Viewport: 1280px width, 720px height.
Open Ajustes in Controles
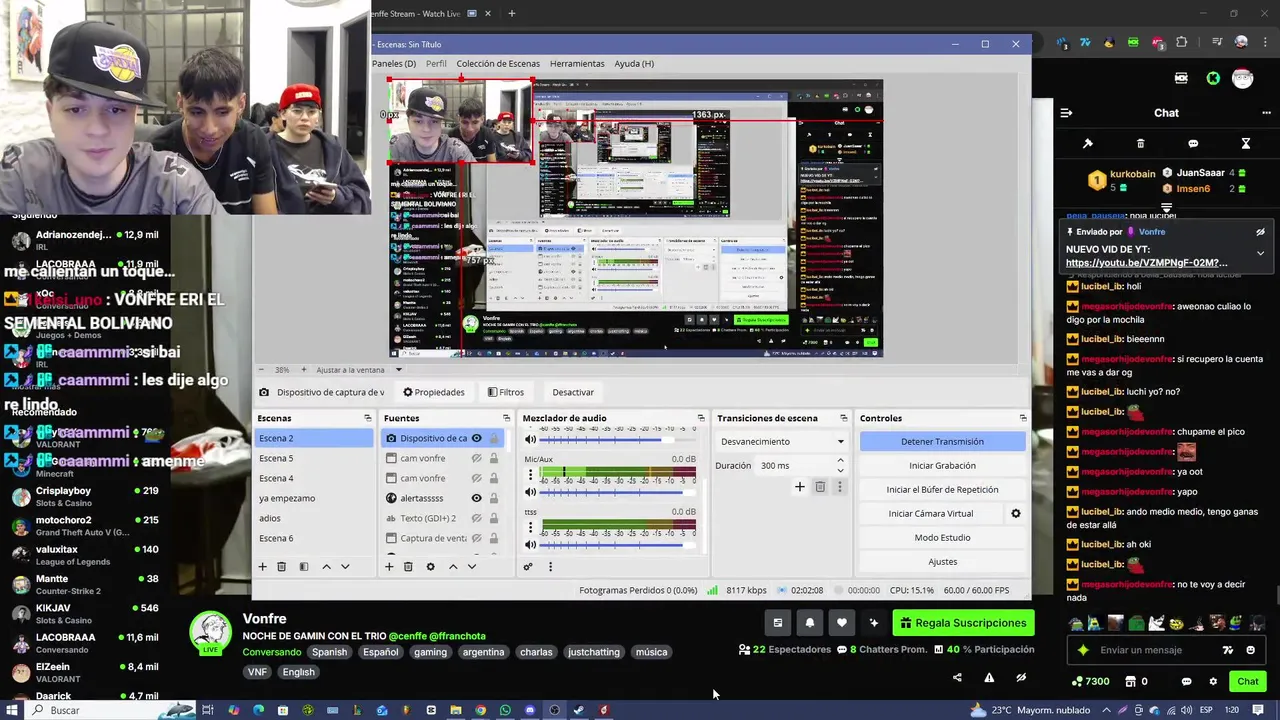click(x=942, y=561)
